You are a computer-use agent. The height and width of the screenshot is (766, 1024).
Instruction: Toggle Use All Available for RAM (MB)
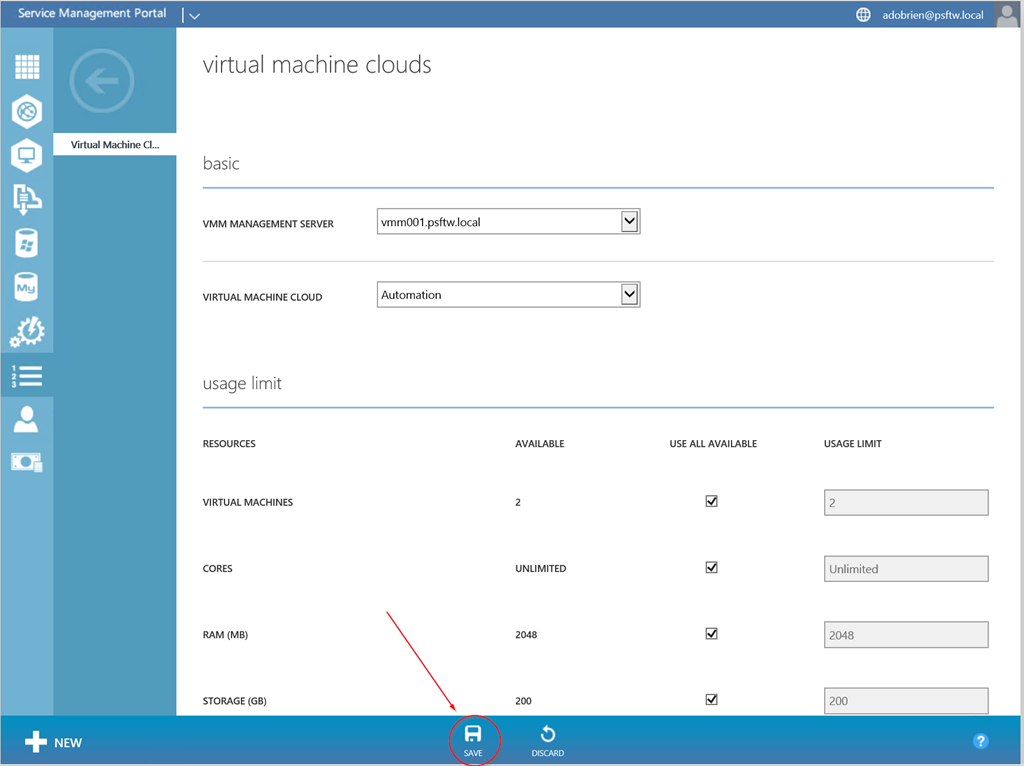tap(712, 633)
